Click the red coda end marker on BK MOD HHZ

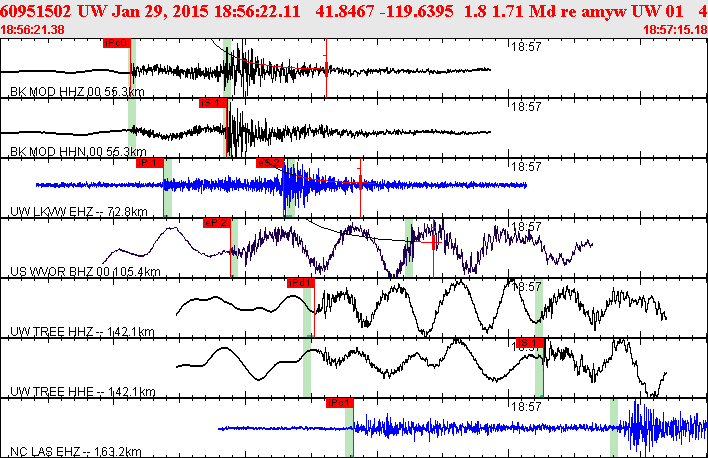pyautogui.click(x=326, y=69)
